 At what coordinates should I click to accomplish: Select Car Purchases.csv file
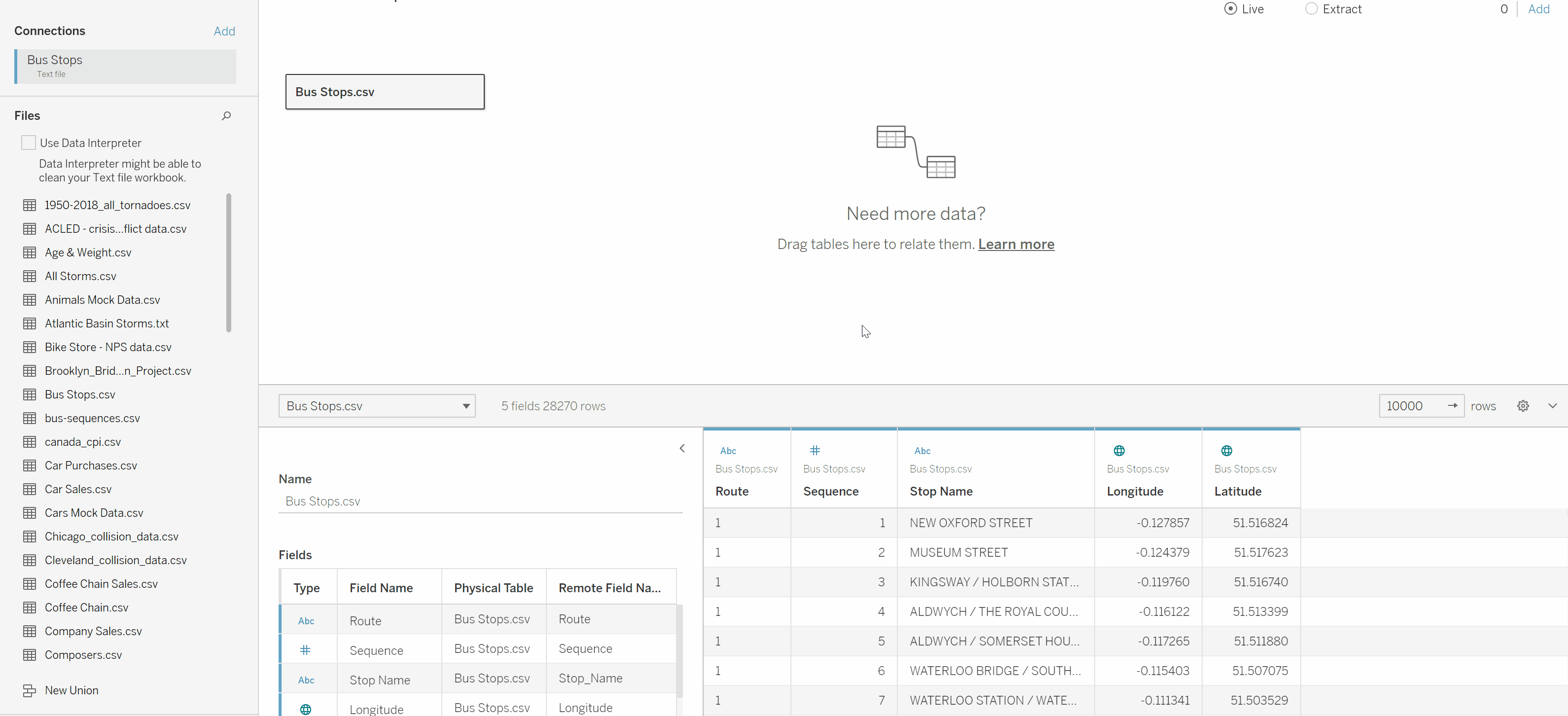click(91, 466)
